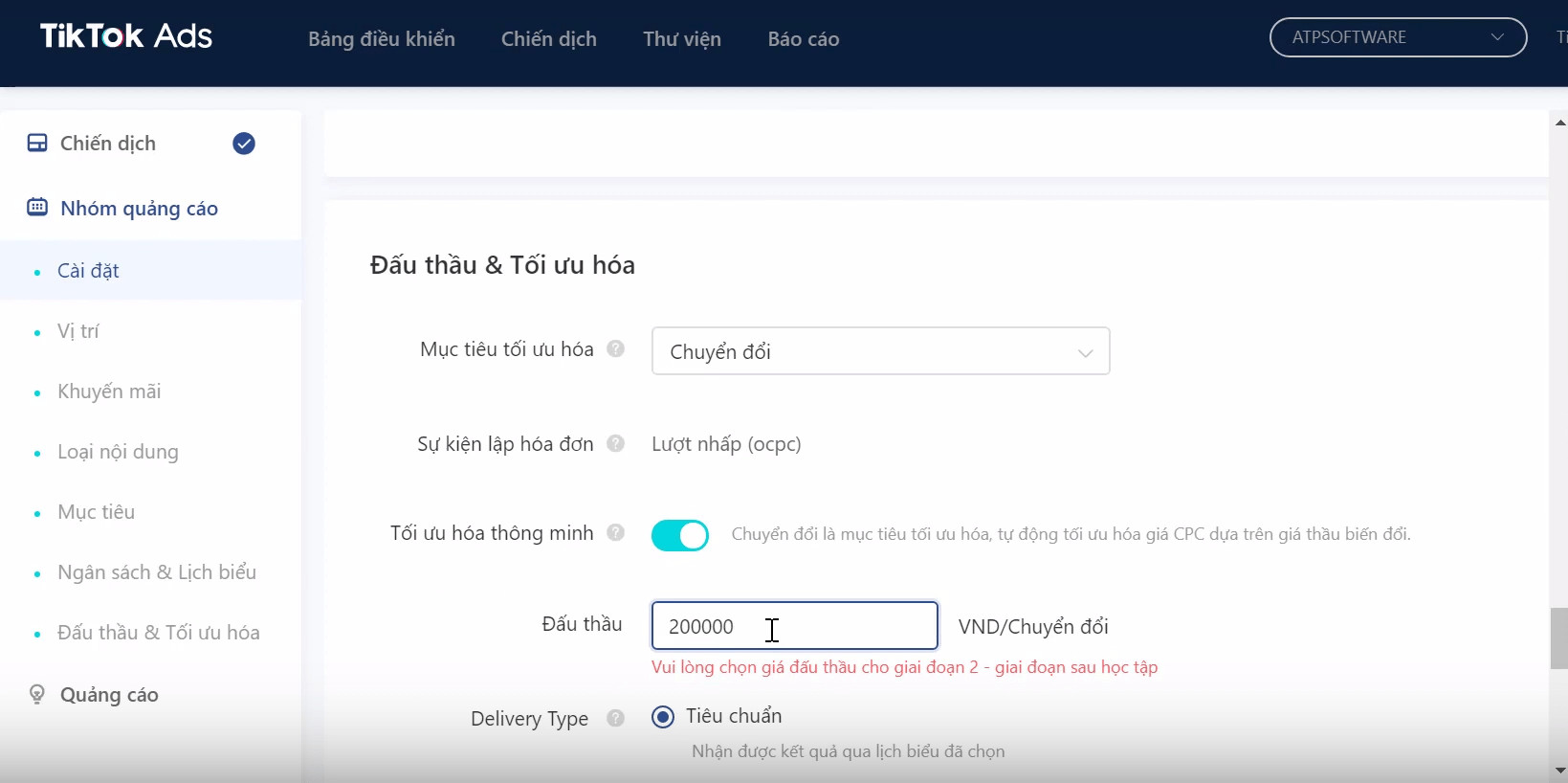Viewport: 1568px width, 783px height.
Task: Click the Chiến dịch sidebar icon
Action: click(37, 143)
